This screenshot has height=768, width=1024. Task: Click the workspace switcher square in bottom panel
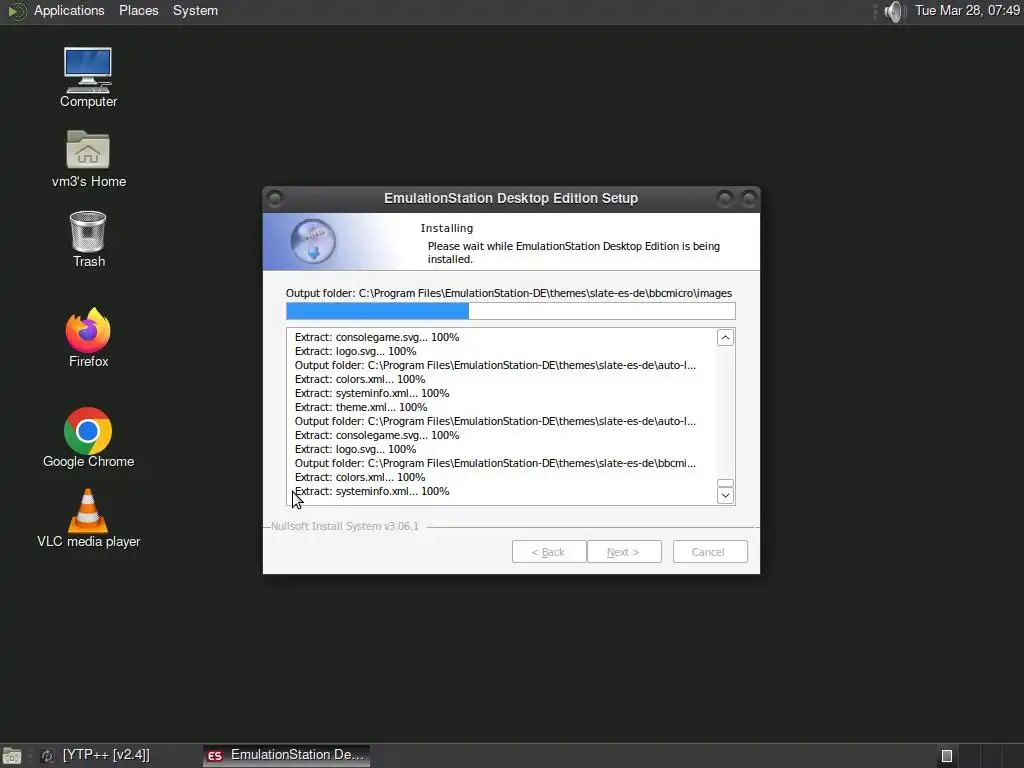point(946,756)
